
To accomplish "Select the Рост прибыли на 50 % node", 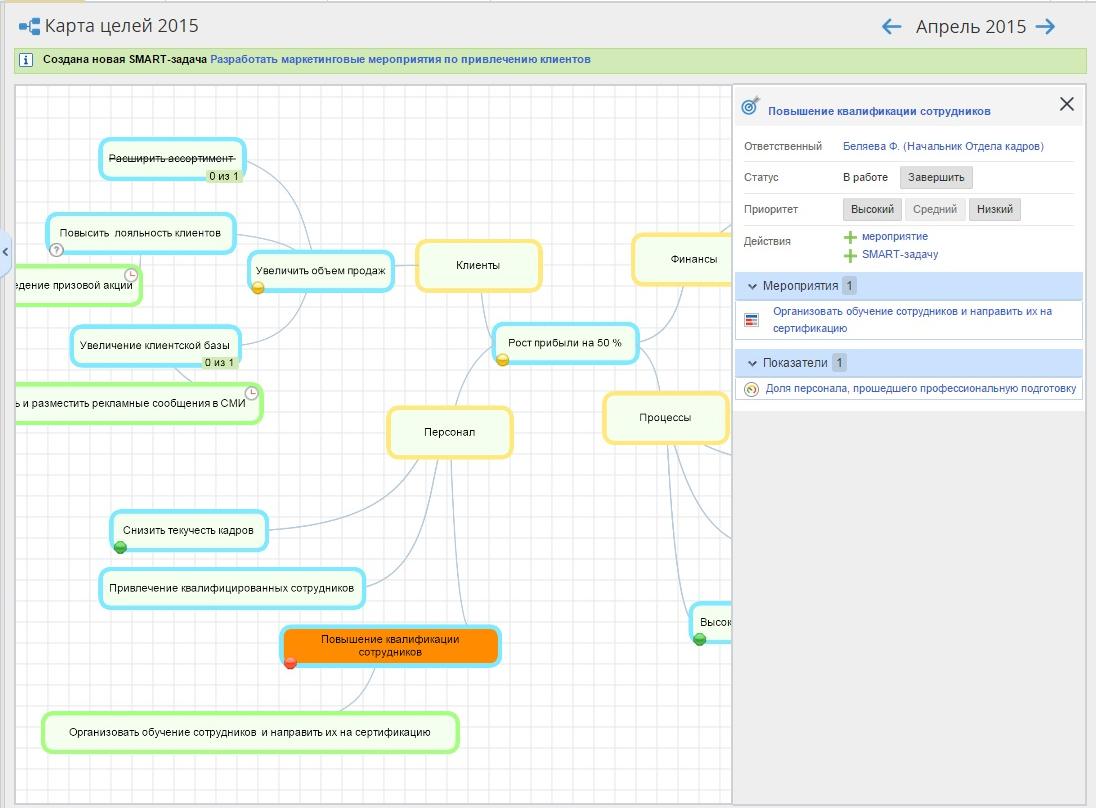I will click(565, 343).
